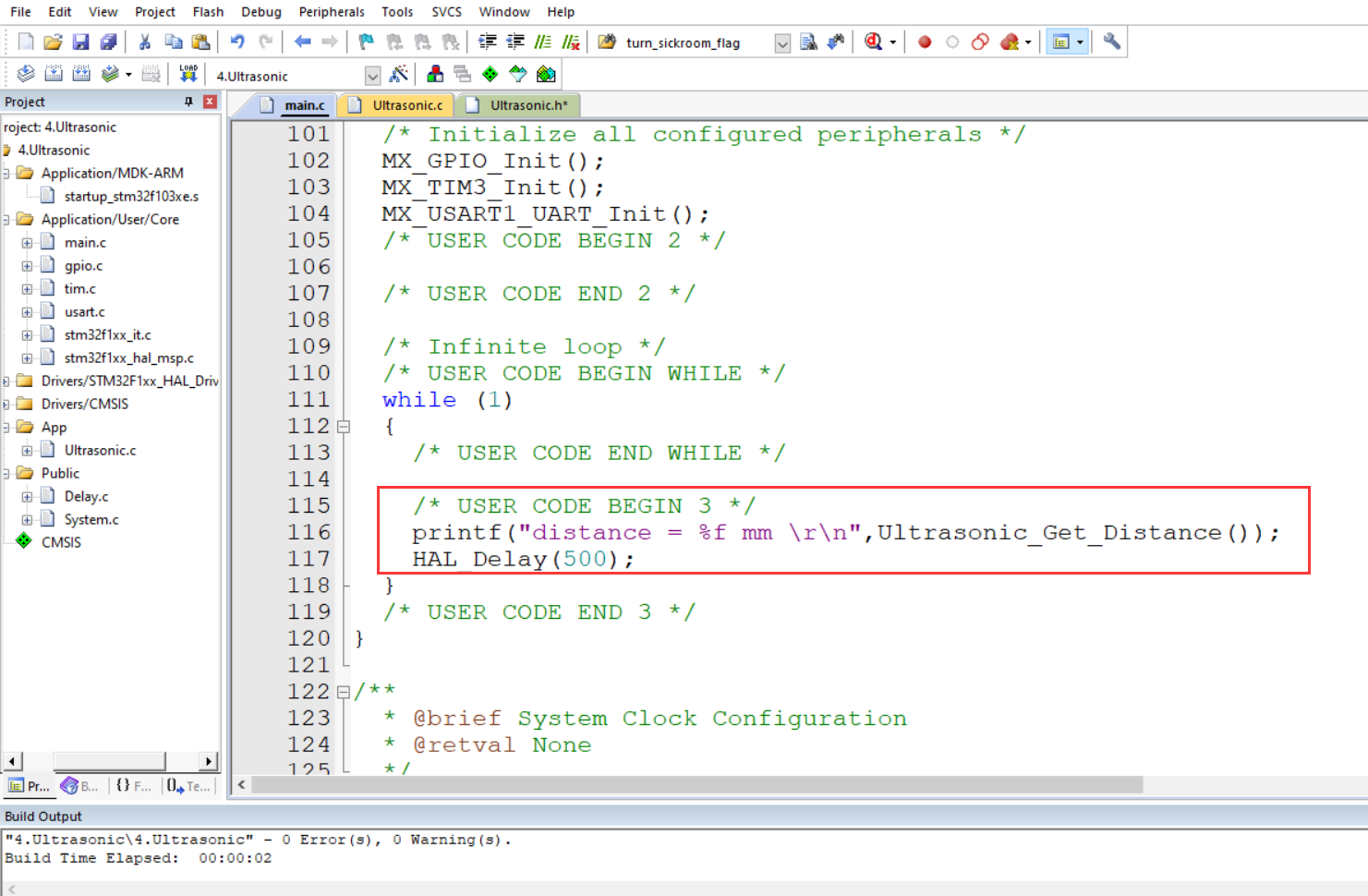Copy selection toolbar icon
1368x896 pixels.
coord(173,42)
